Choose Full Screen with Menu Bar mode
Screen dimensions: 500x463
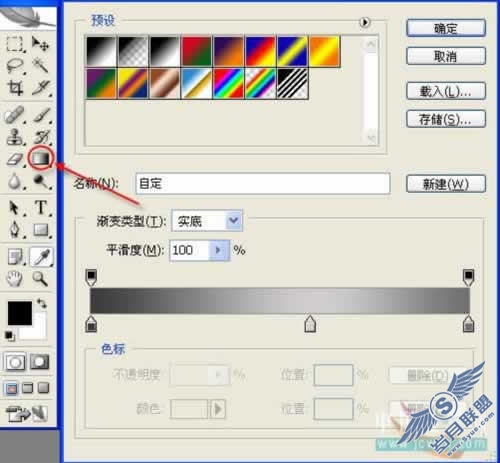click(27, 388)
